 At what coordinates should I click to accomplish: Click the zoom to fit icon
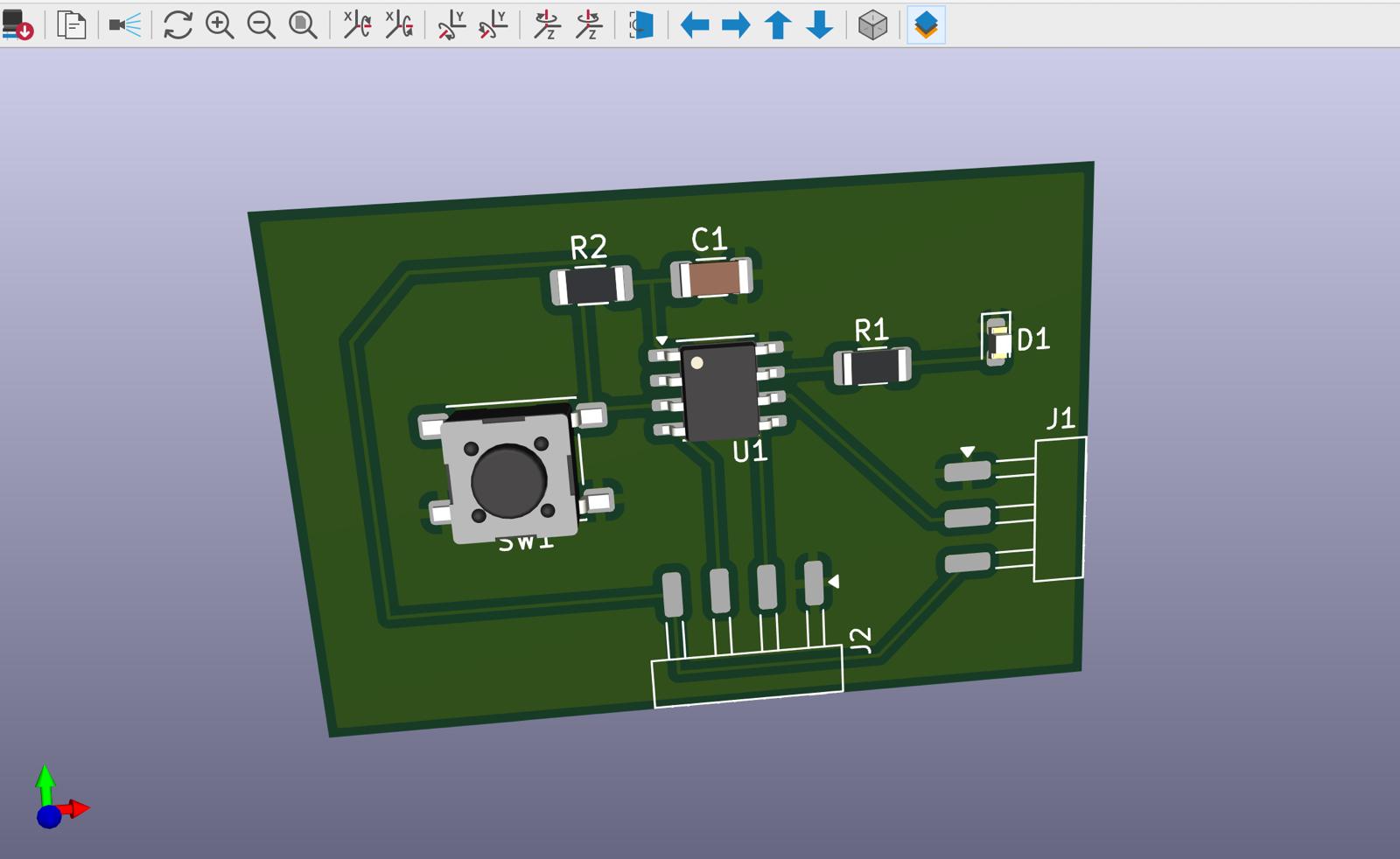pos(304,24)
